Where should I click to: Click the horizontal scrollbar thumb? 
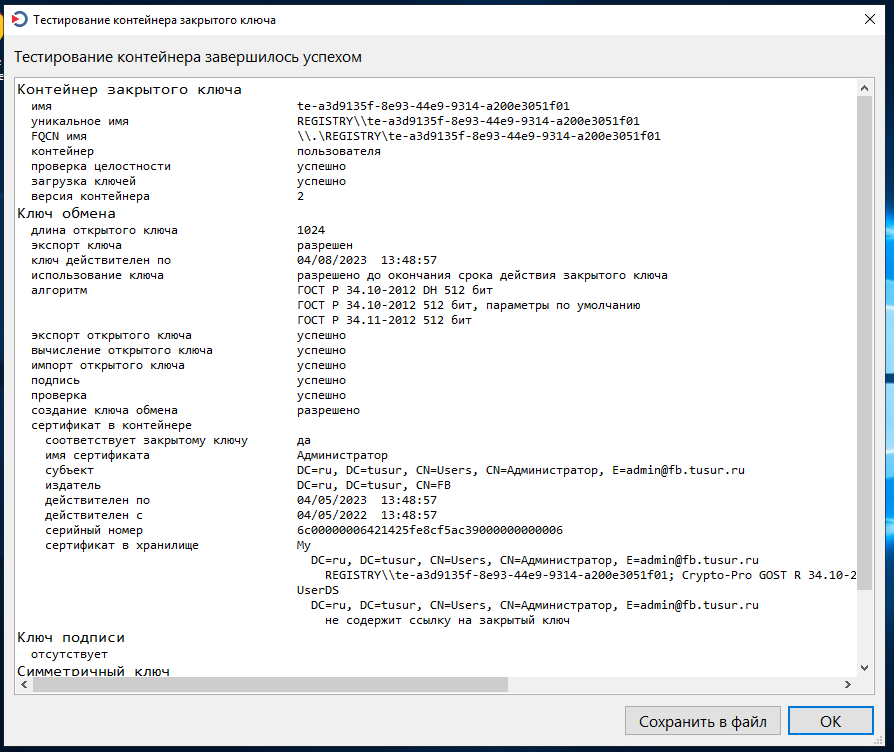pyautogui.click(x=270, y=684)
